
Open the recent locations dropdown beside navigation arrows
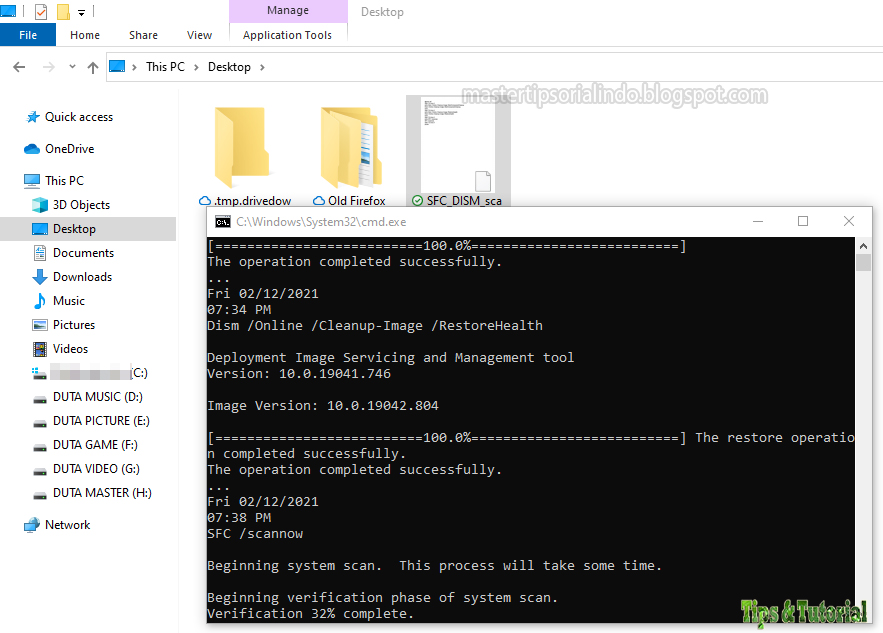tap(71, 66)
